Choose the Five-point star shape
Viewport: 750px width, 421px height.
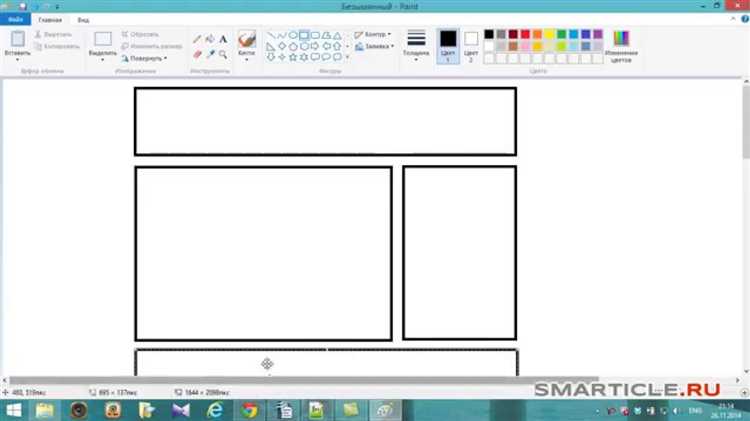click(x=293, y=57)
